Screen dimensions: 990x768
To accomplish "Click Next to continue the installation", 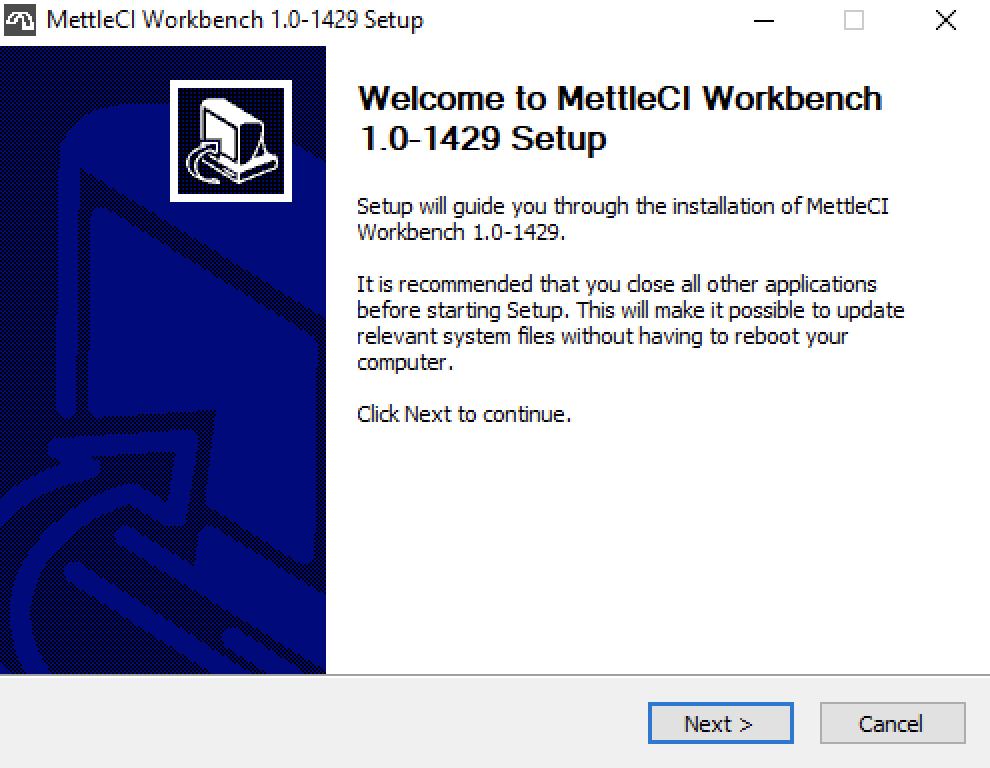I will tap(720, 723).
